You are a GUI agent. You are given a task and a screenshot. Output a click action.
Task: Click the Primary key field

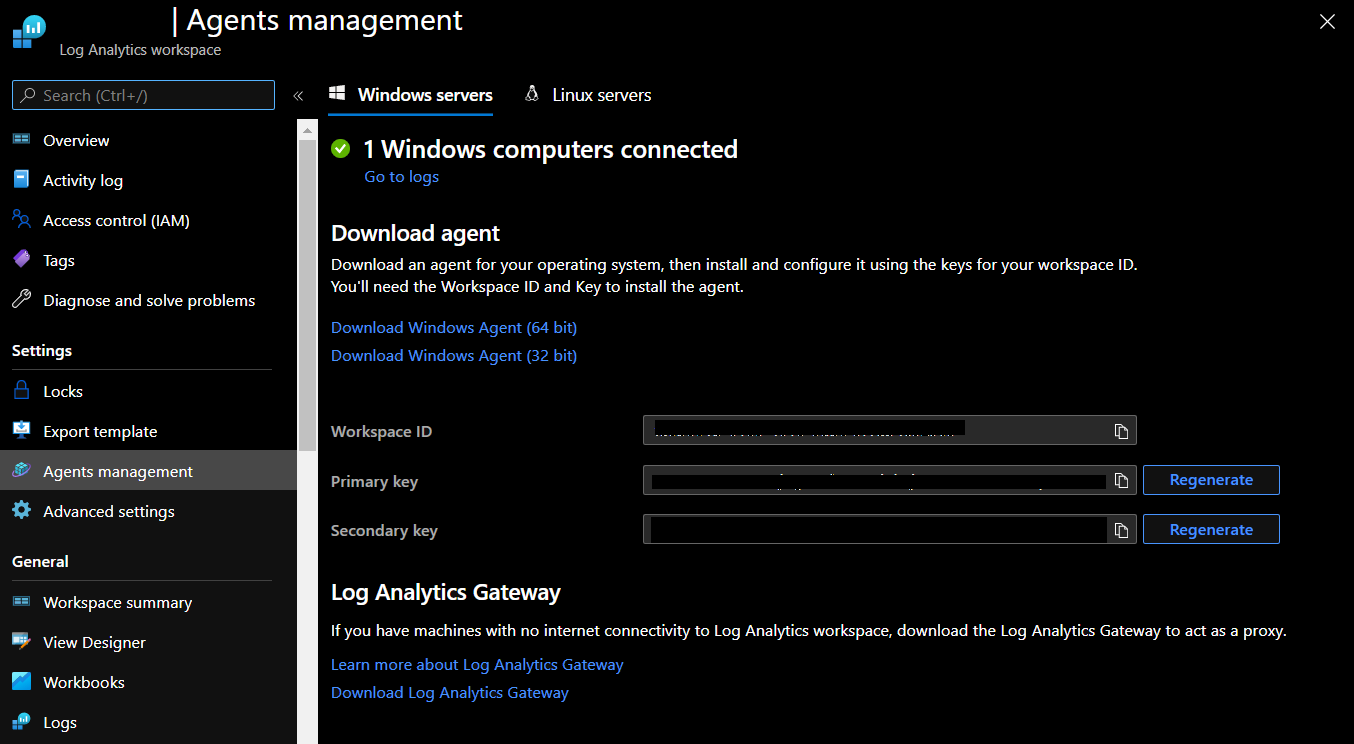point(890,480)
